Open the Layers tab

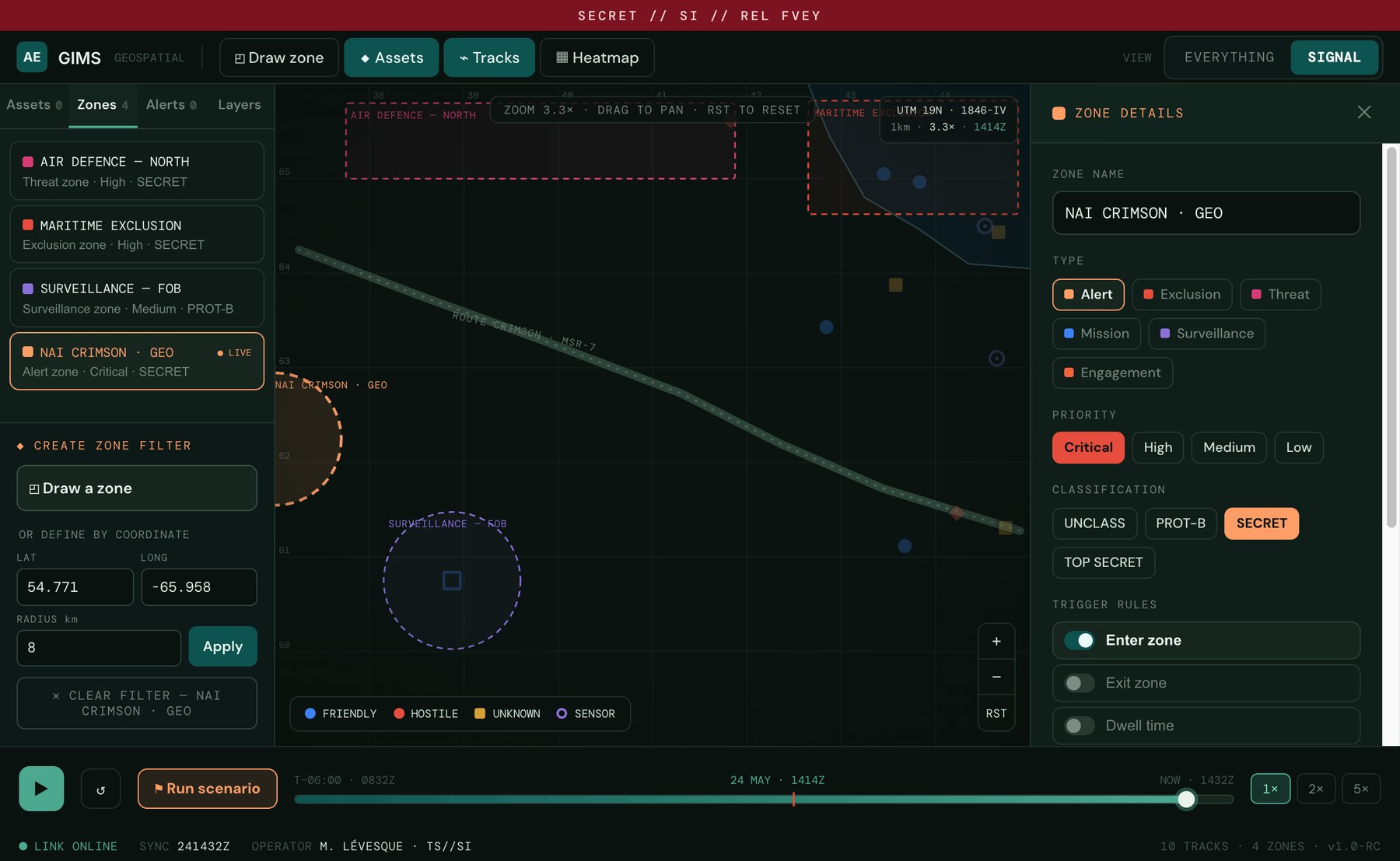(x=239, y=104)
